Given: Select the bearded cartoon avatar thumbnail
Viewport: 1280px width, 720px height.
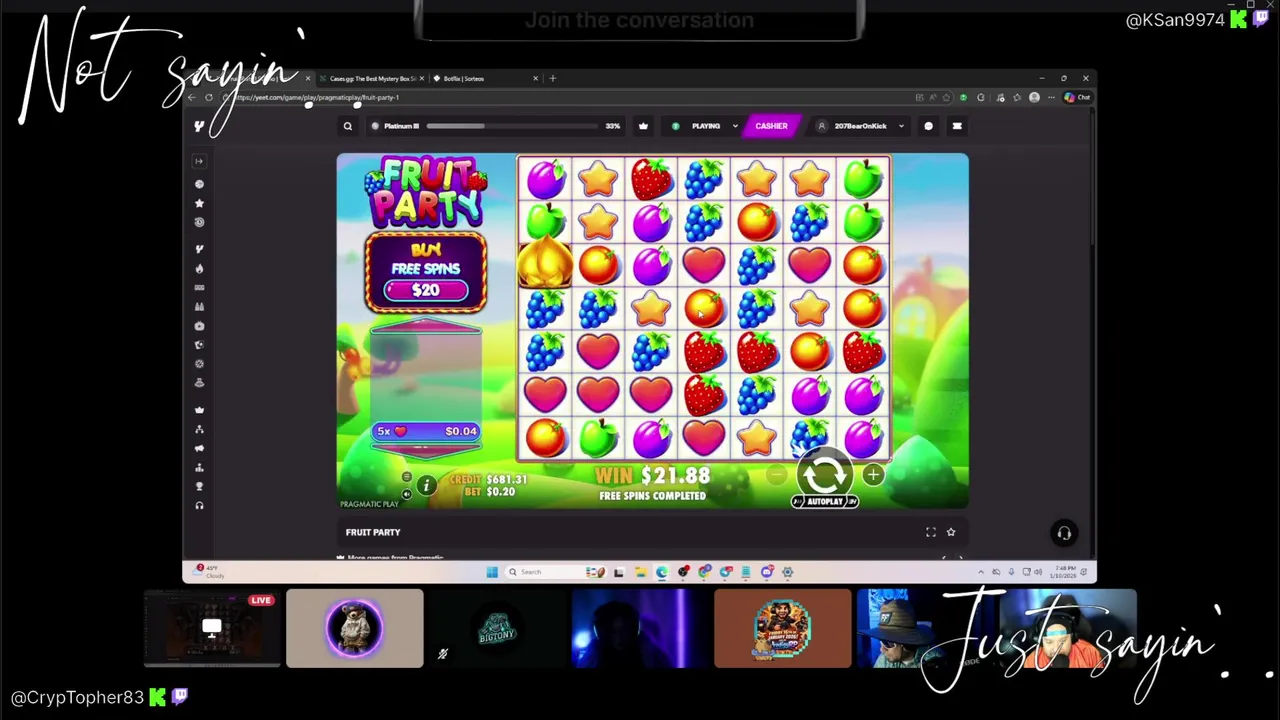Looking at the screenshot, I should pos(783,628).
